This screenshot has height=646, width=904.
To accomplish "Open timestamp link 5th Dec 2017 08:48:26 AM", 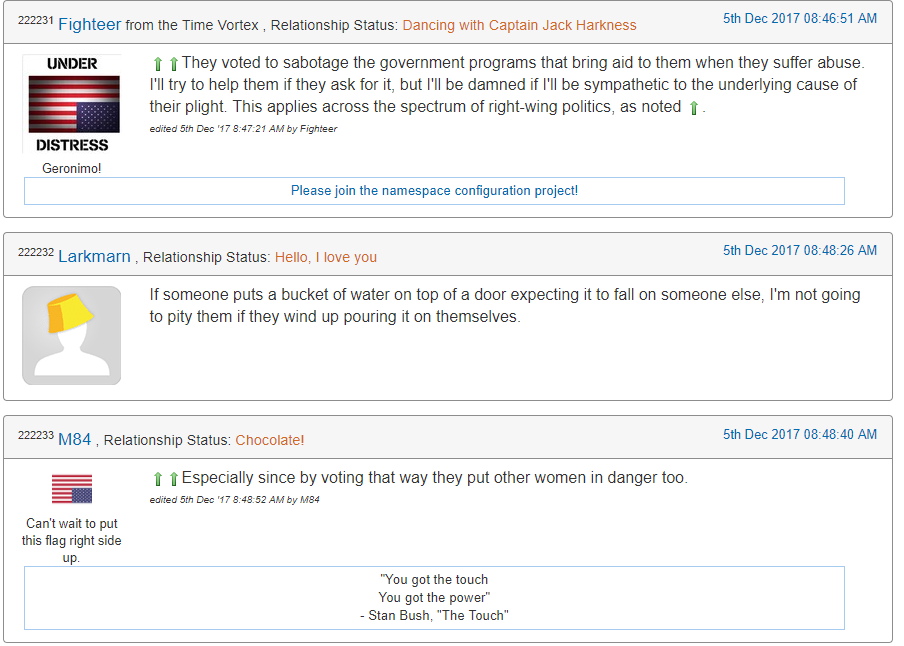I will (800, 250).
